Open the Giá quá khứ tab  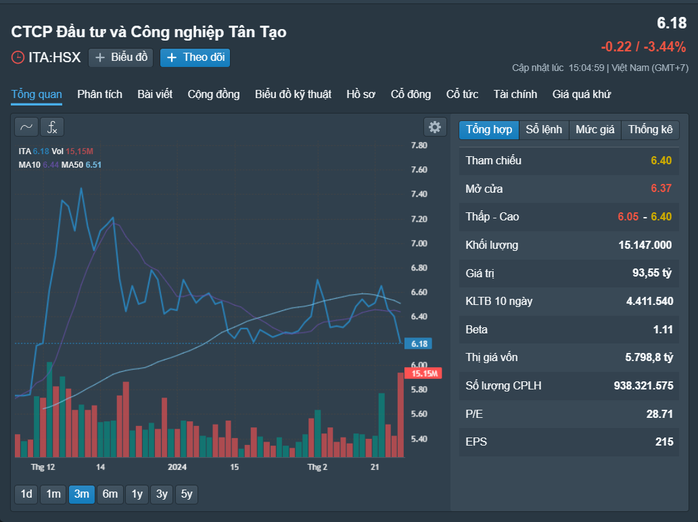pyautogui.click(x=581, y=94)
